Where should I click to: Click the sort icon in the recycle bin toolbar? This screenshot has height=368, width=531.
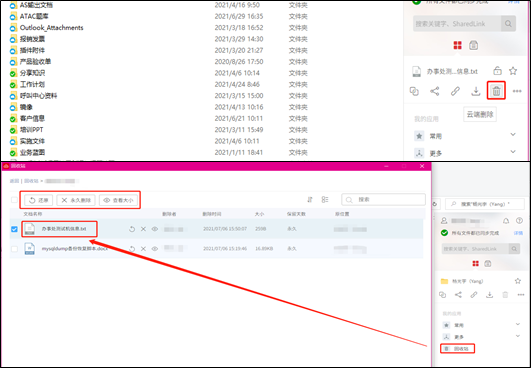click(x=310, y=200)
